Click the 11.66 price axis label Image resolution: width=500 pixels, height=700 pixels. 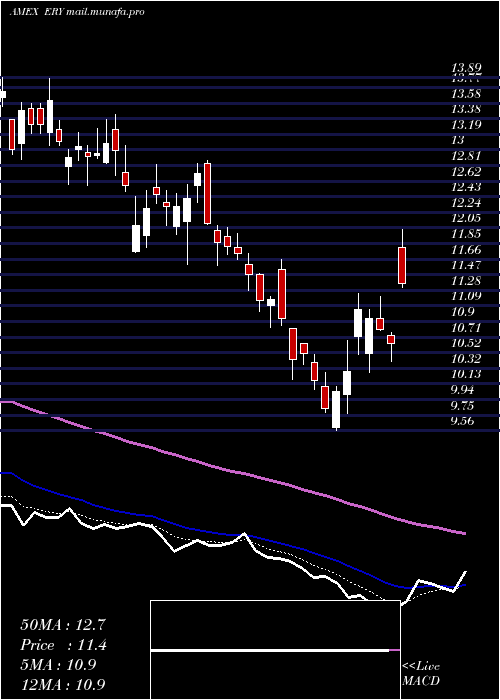click(466, 250)
